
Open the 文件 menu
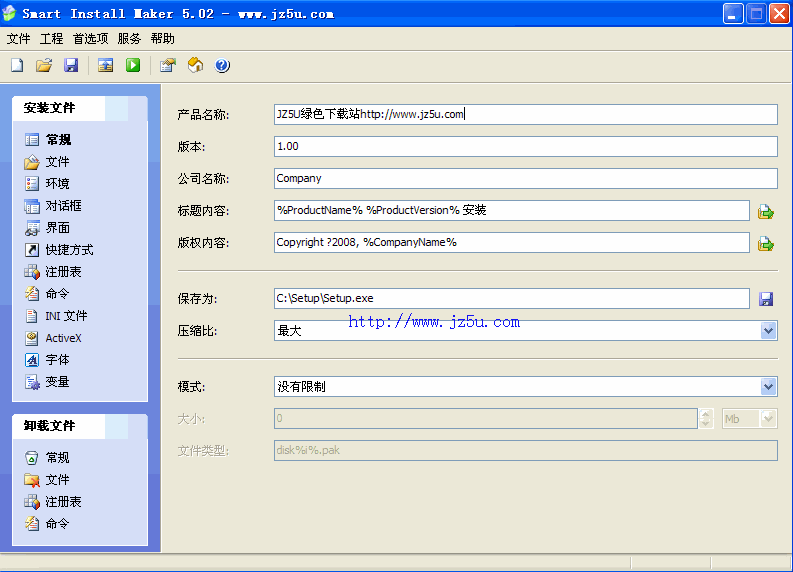(x=19, y=38)
